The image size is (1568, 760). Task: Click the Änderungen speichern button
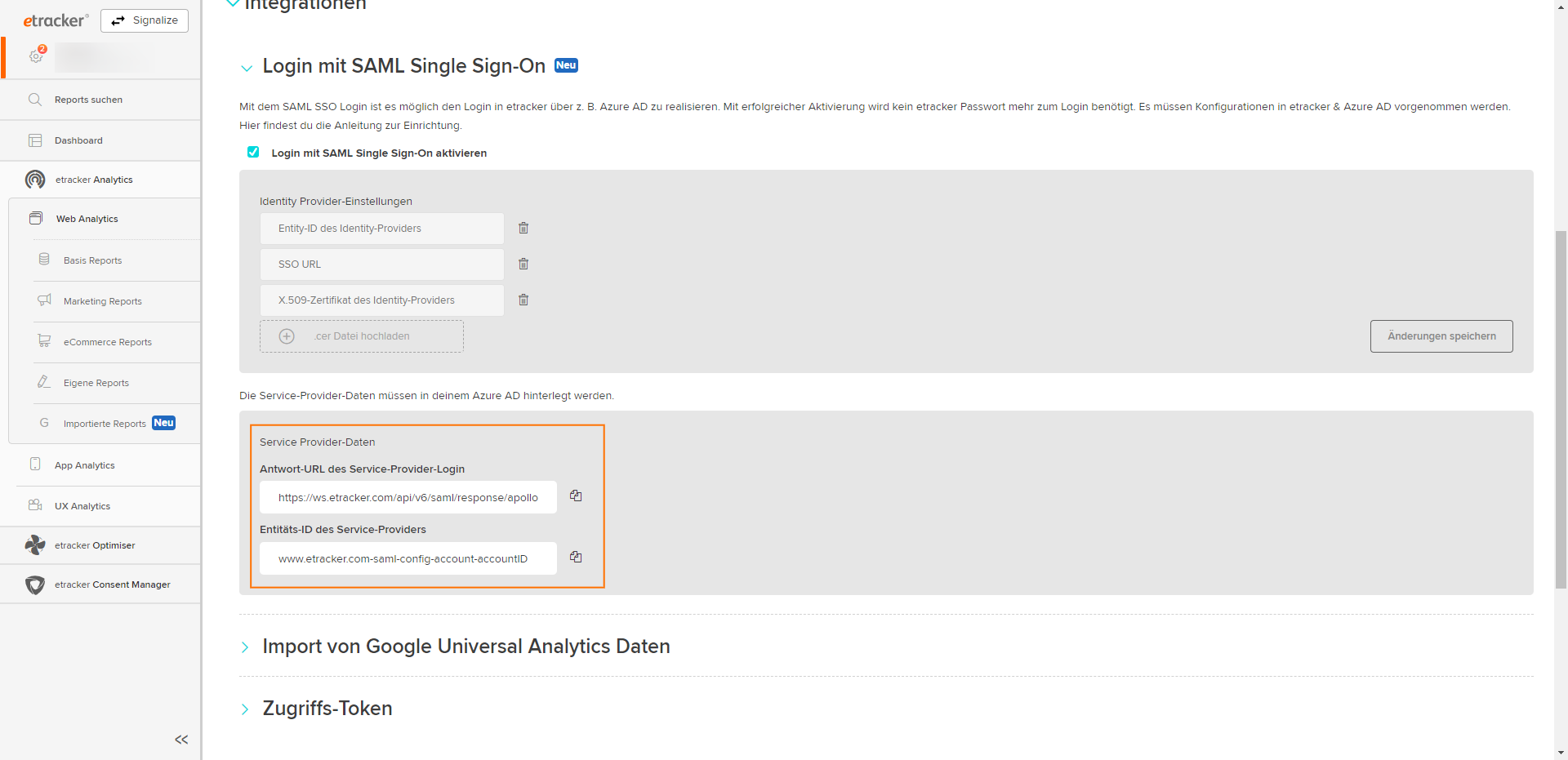pos(1441,336)
